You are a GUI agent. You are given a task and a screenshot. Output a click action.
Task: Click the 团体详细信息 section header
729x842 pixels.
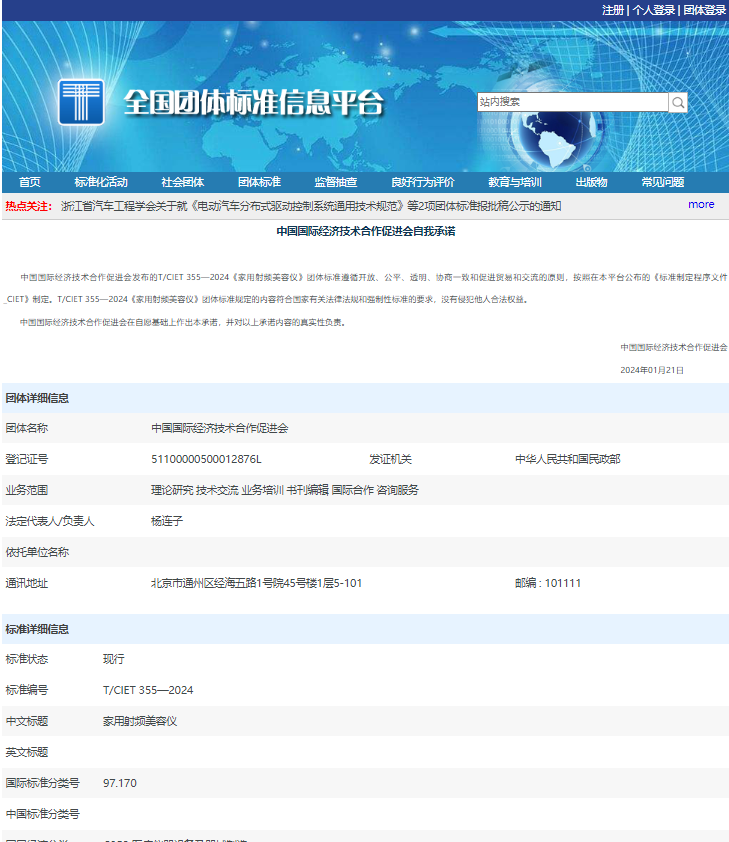pyautogui.click(x=37, y=398)
